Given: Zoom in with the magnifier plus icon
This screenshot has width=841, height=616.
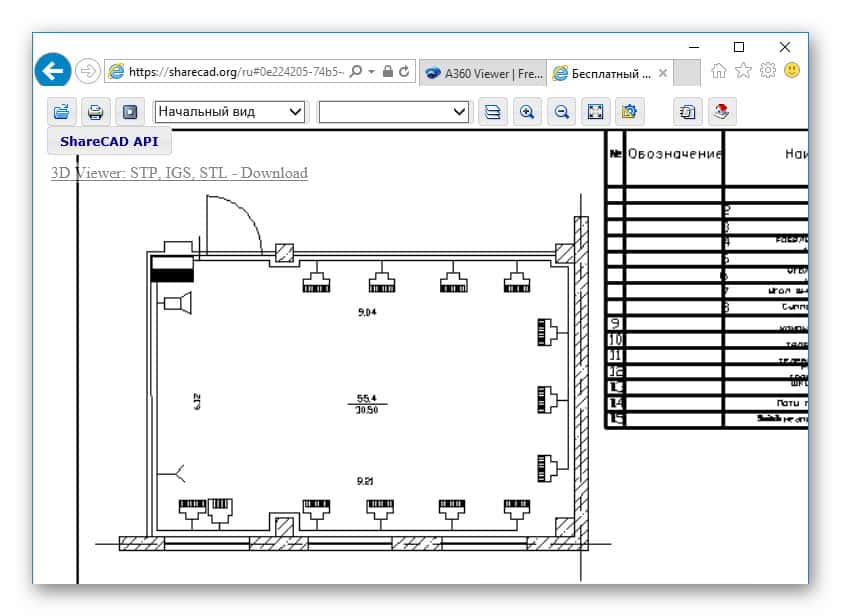Looking at the screenshot, I should click(x=527, y=112).
